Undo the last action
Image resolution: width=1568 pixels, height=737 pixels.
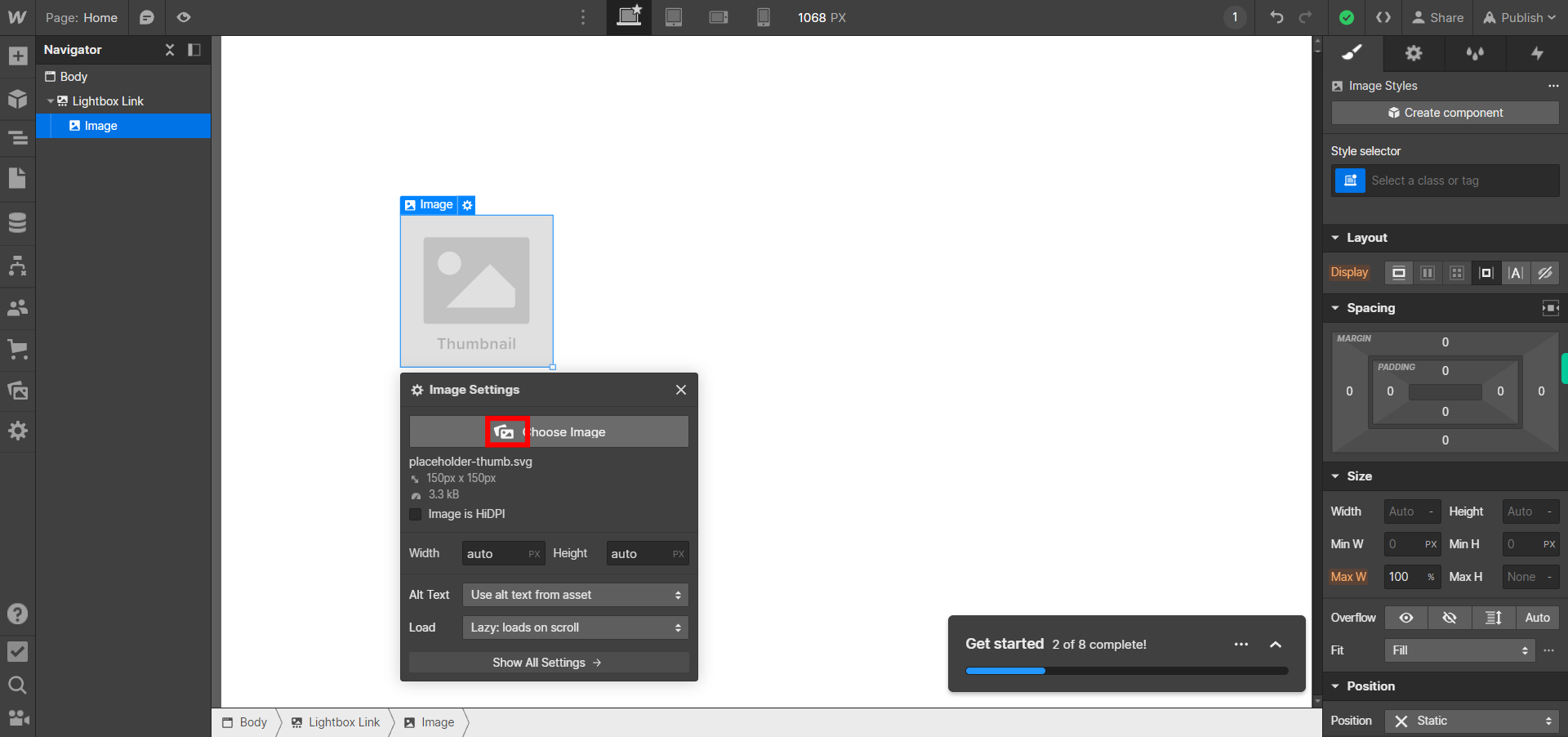[x=1276, y=17]
